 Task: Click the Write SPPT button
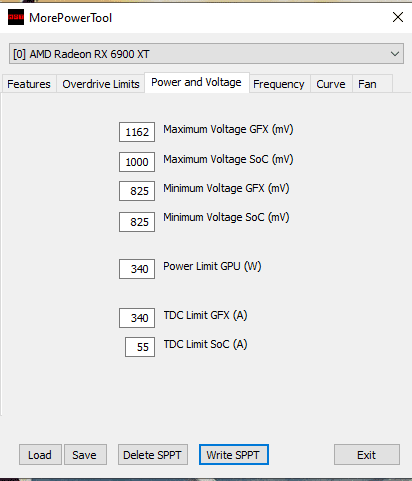pyautogui.click(x=234, y=455)
